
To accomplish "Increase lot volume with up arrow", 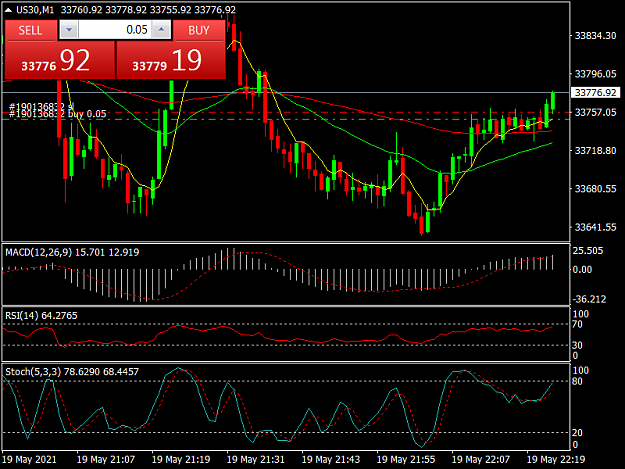I will tap(161, 30).
